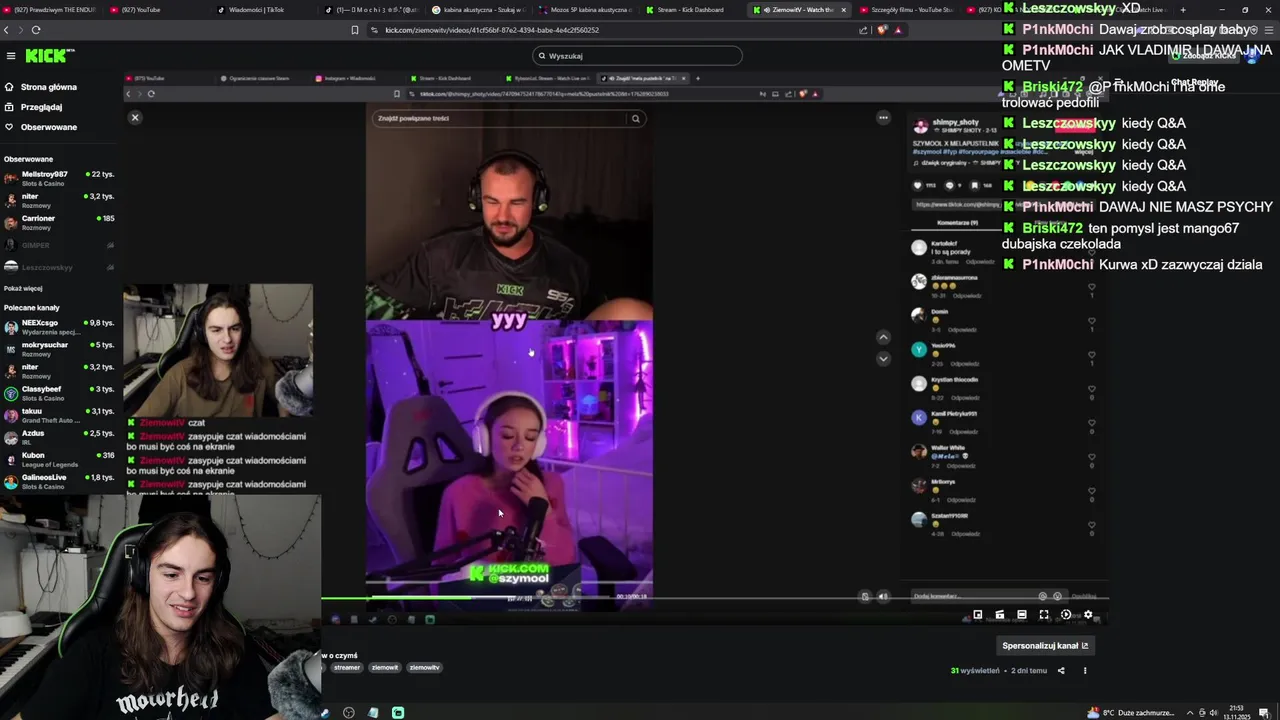Show hidden tray icons chevron
The image size is (1280, 720).
point(1188,713)
